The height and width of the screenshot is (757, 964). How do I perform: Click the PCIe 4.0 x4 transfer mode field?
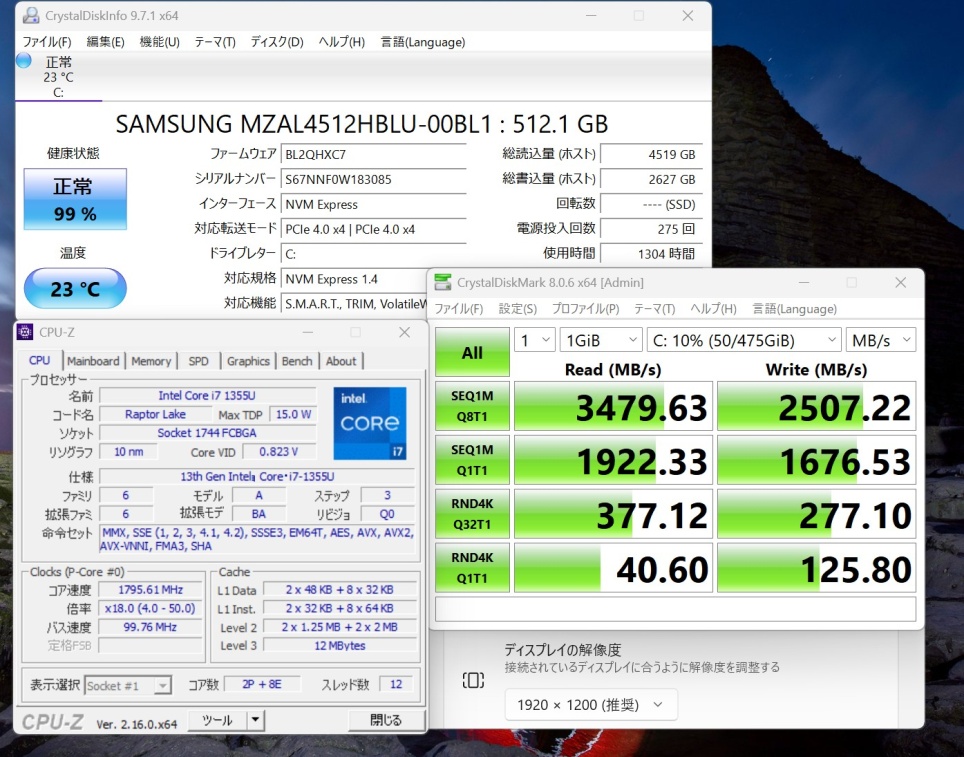[373, 229]
